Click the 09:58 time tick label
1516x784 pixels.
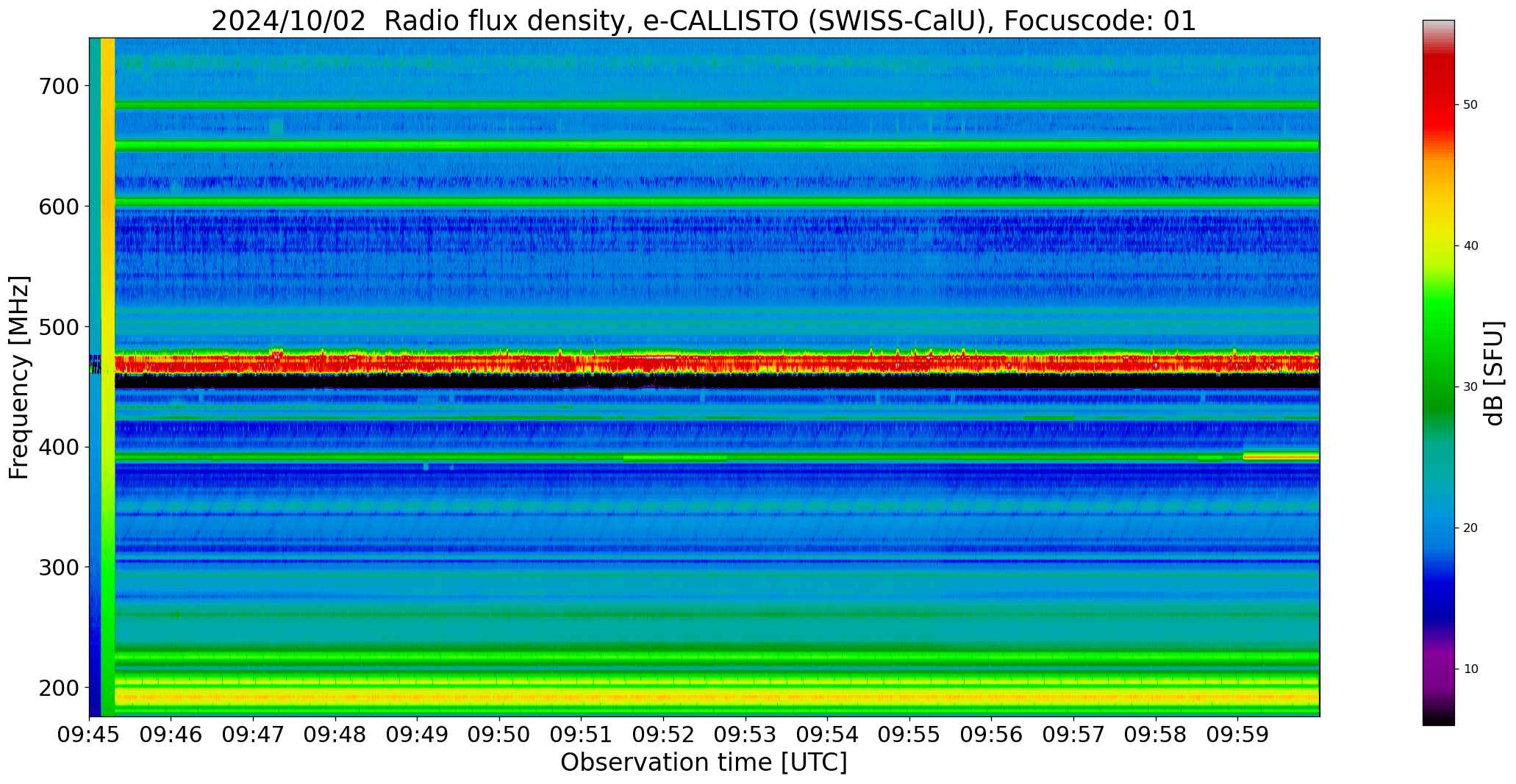pos(1156,736)
